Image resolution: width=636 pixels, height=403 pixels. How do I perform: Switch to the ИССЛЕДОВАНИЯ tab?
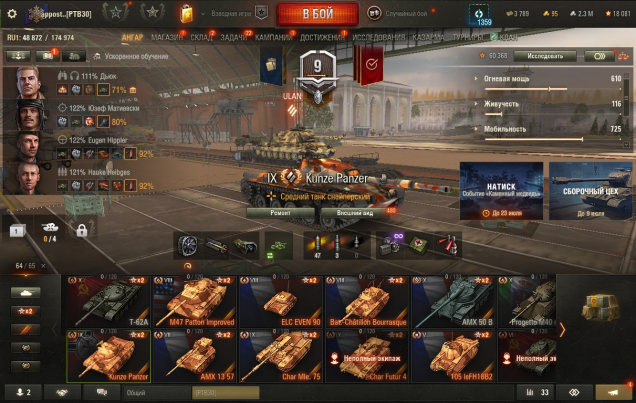pos(378,37)
